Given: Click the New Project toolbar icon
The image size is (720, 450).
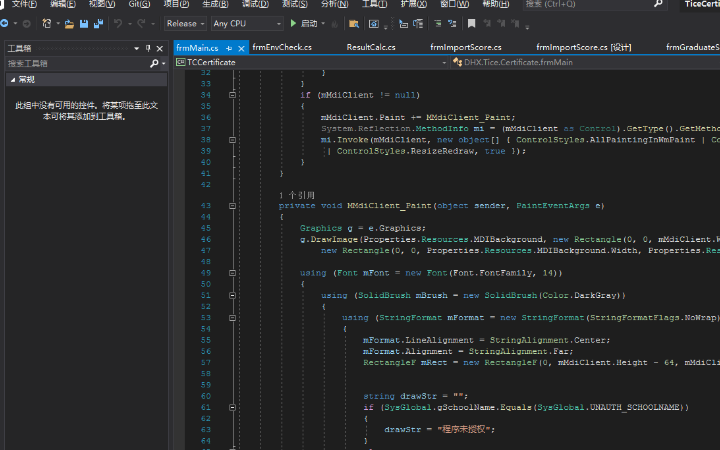Looking at the screenshot, I should pyautogui.click(x=46, y=23).
